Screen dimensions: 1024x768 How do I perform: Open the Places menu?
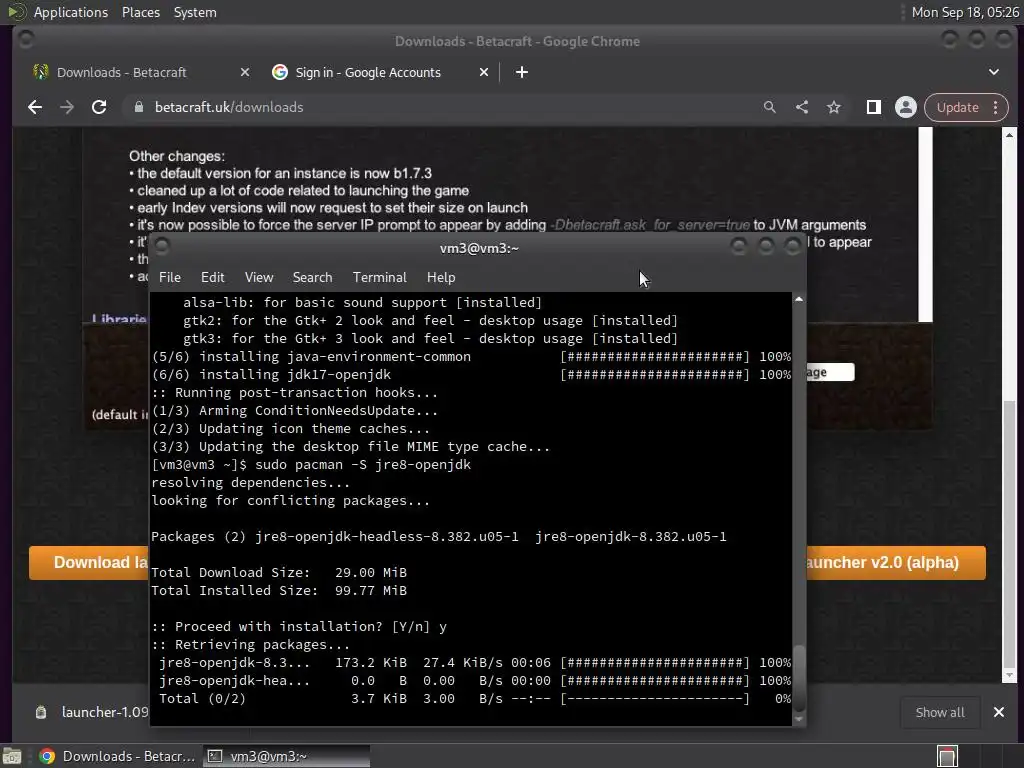click(x=141, y=12)
